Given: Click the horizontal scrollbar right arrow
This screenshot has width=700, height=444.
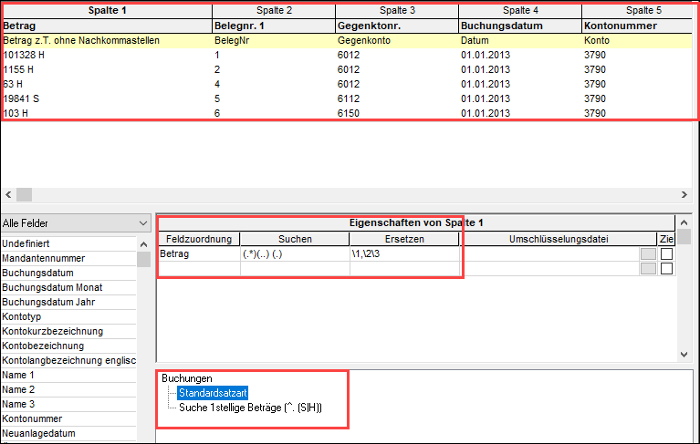Looking at the screenshot, I should pyautogui.click(x=684, y=195).
